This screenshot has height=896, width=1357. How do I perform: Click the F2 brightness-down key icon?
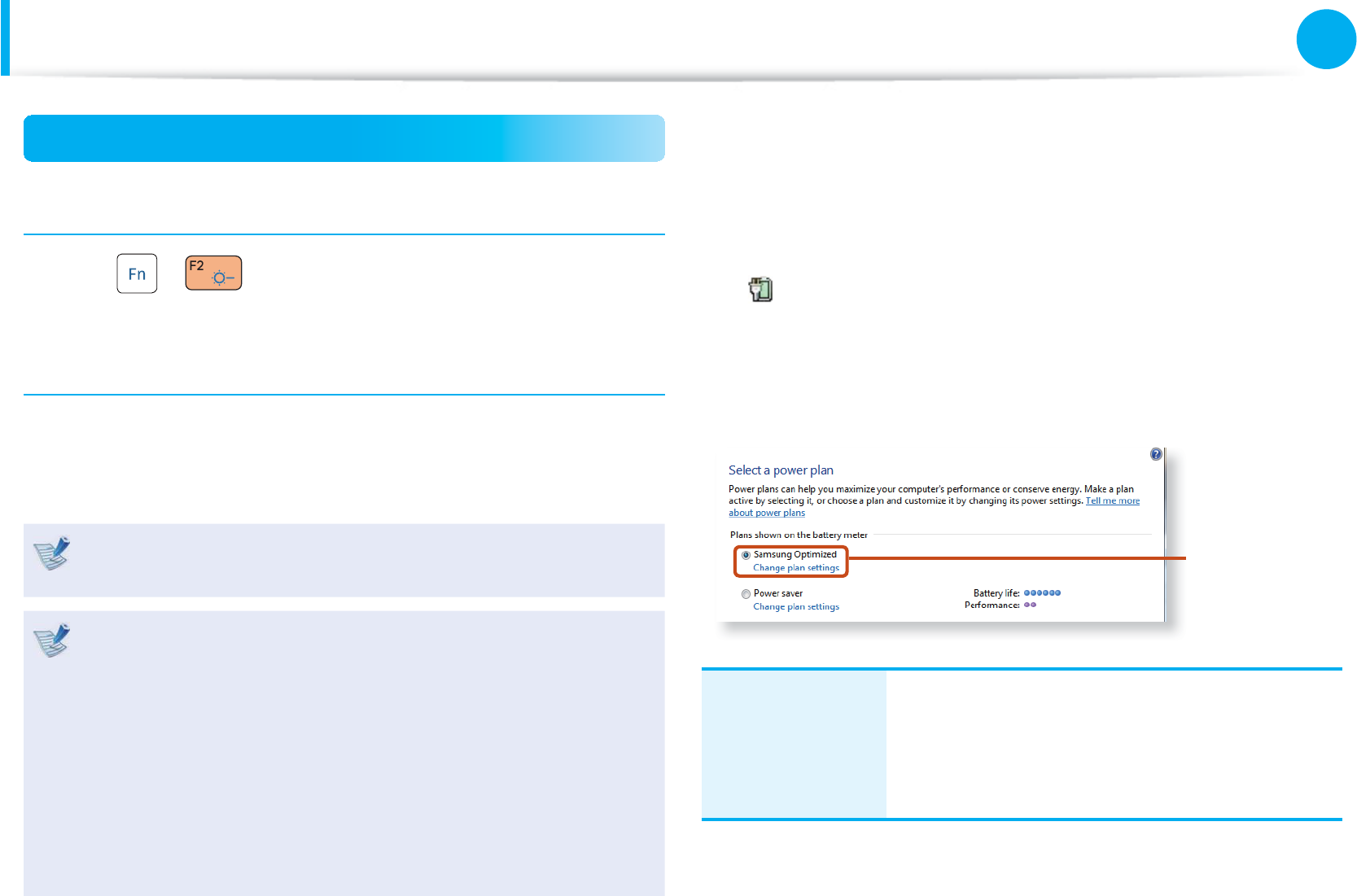[213, 273]
